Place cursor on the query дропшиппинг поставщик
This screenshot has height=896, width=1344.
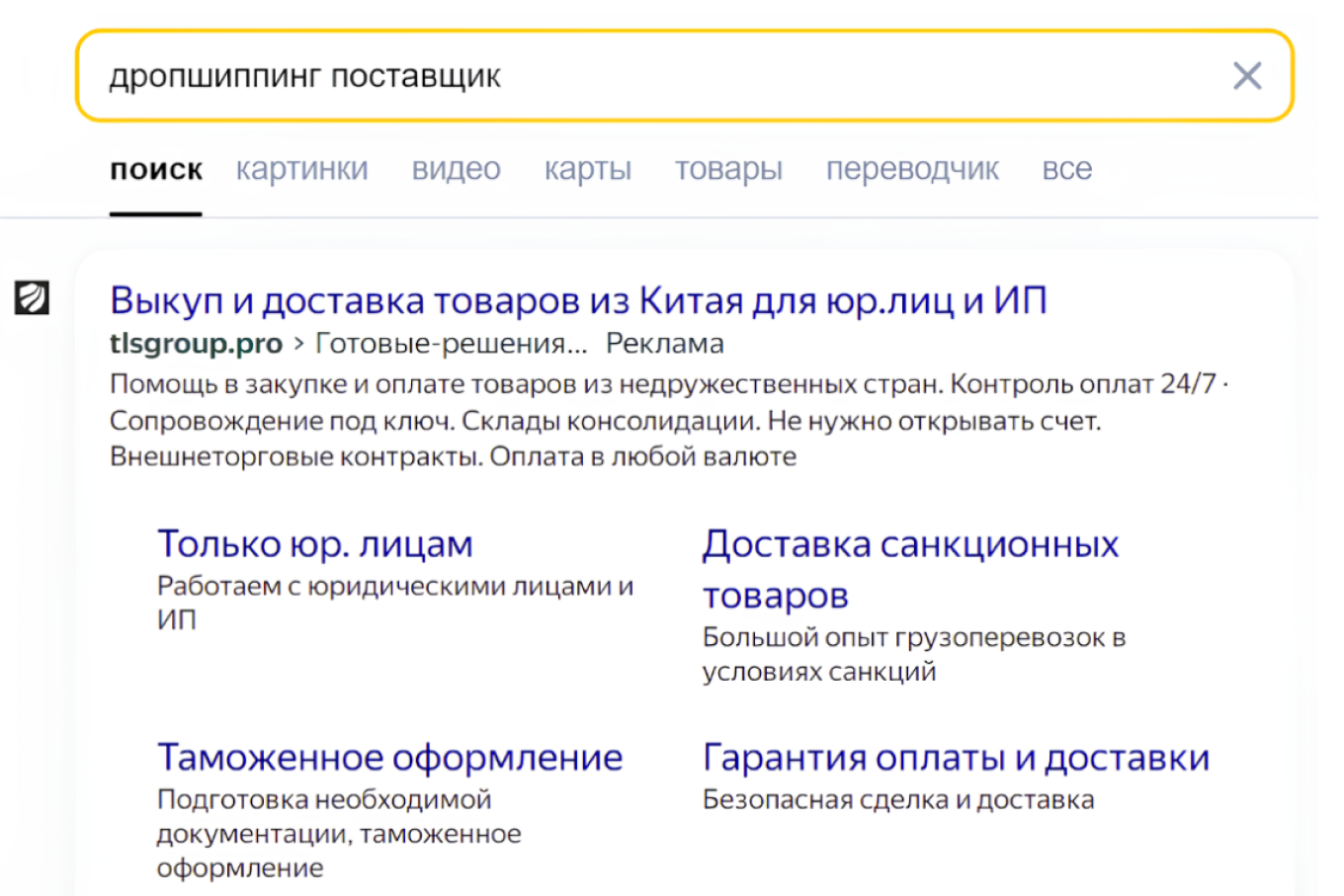click(306, 76)
